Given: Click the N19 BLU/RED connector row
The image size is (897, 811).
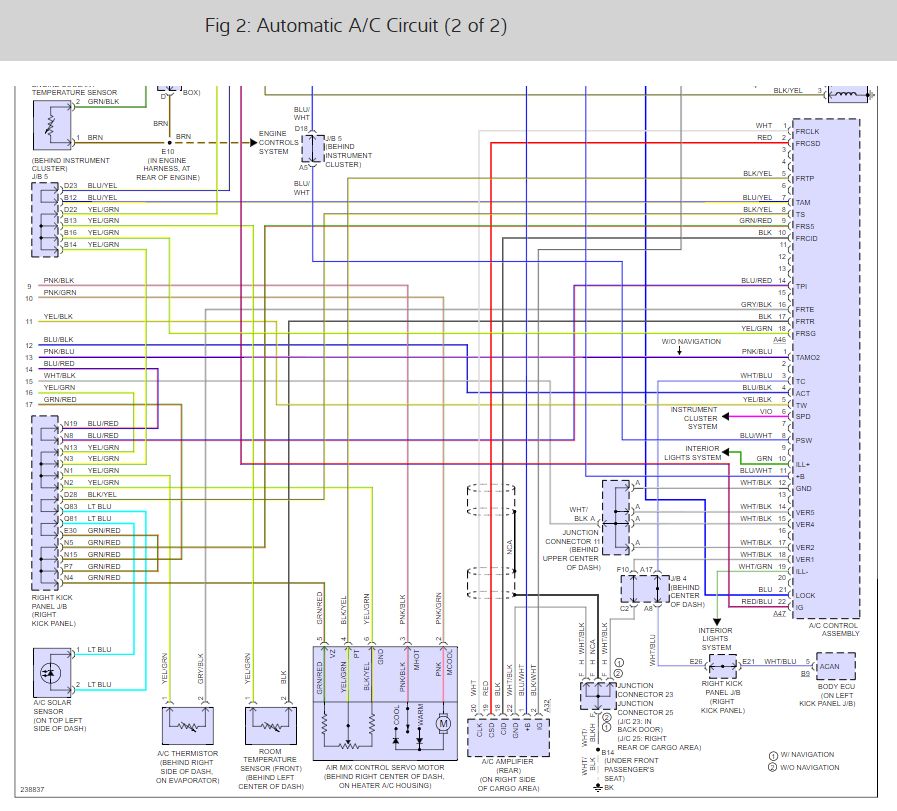Looking at the screenshot, I should (91, 424).
